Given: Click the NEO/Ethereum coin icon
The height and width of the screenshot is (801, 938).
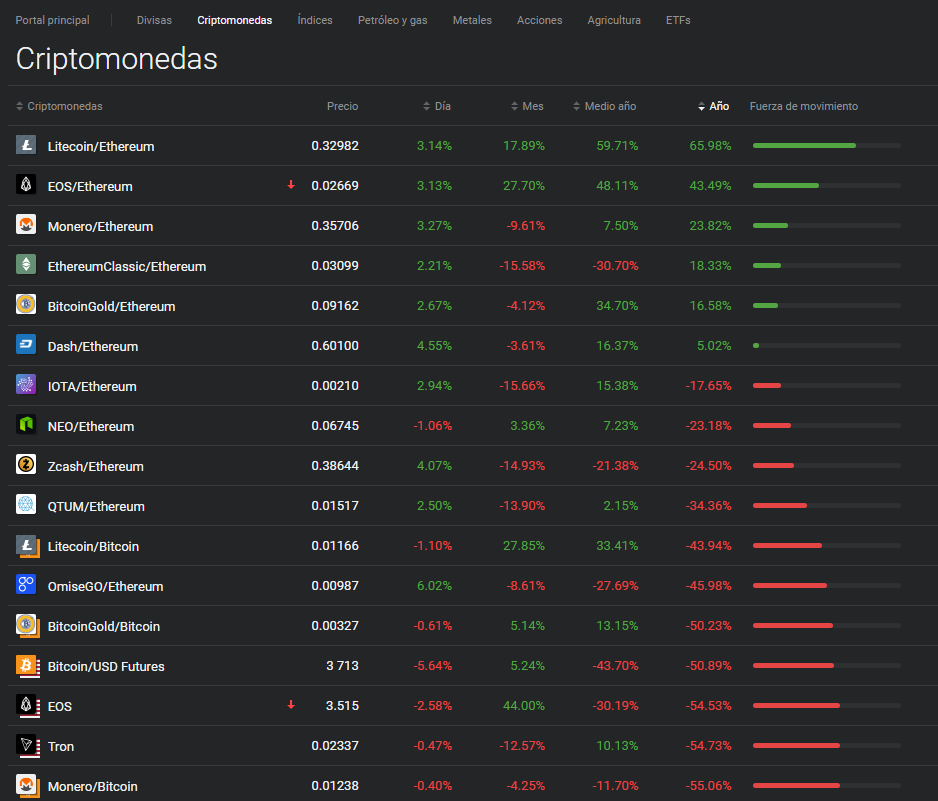Looking at the screenshot, I should 26,425.
